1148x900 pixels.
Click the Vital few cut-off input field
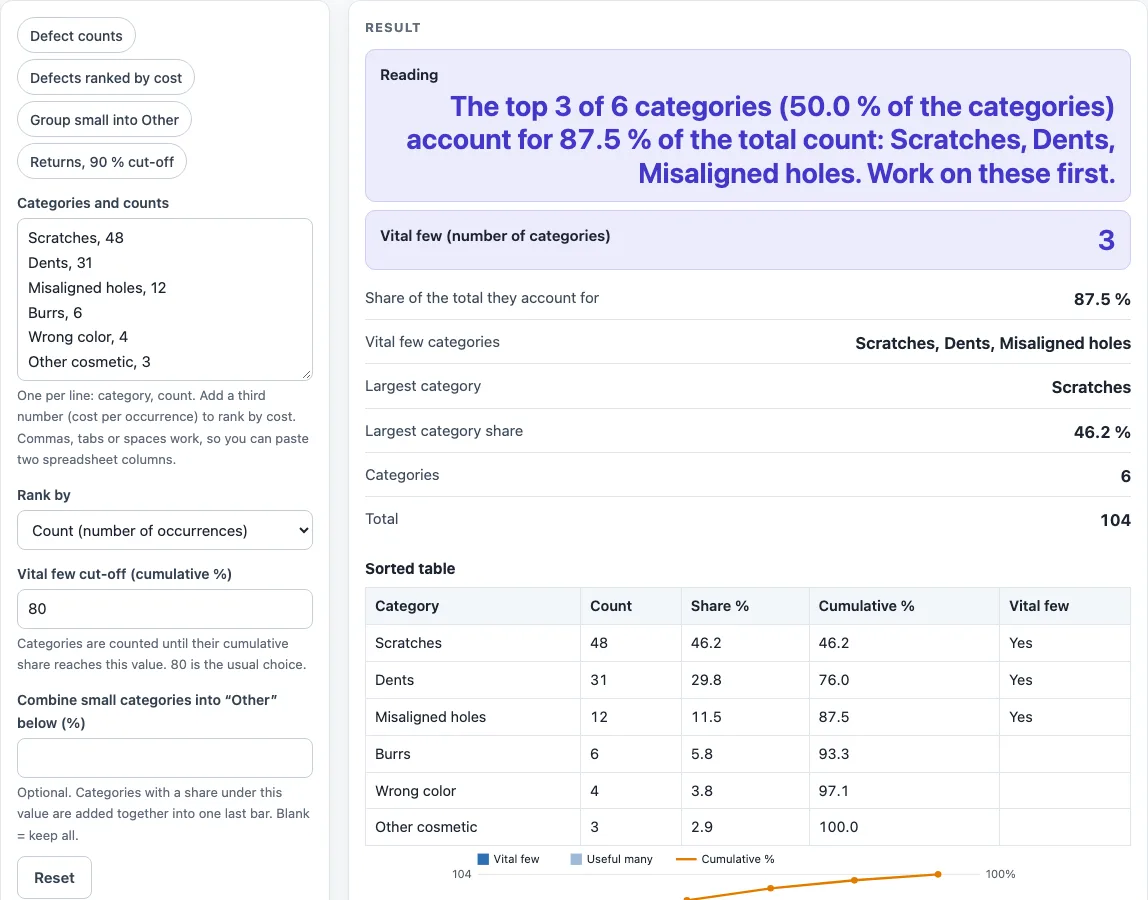(165, 609)
